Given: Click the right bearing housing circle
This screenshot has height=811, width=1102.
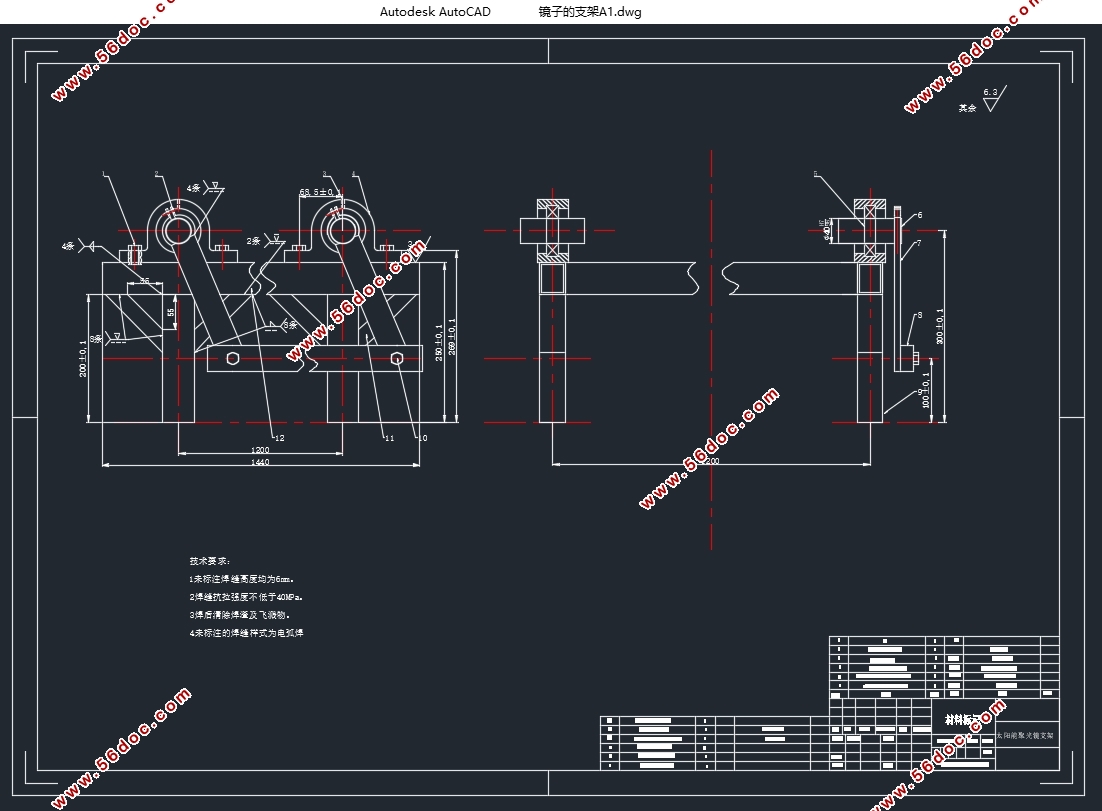Looking at the screenshot, I should (343, 230).
